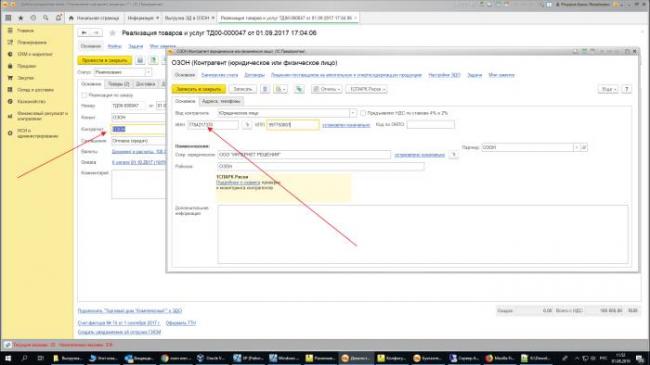Click the highlighted Контрагент field
This screenshot has height=365, width=650.
138,129
